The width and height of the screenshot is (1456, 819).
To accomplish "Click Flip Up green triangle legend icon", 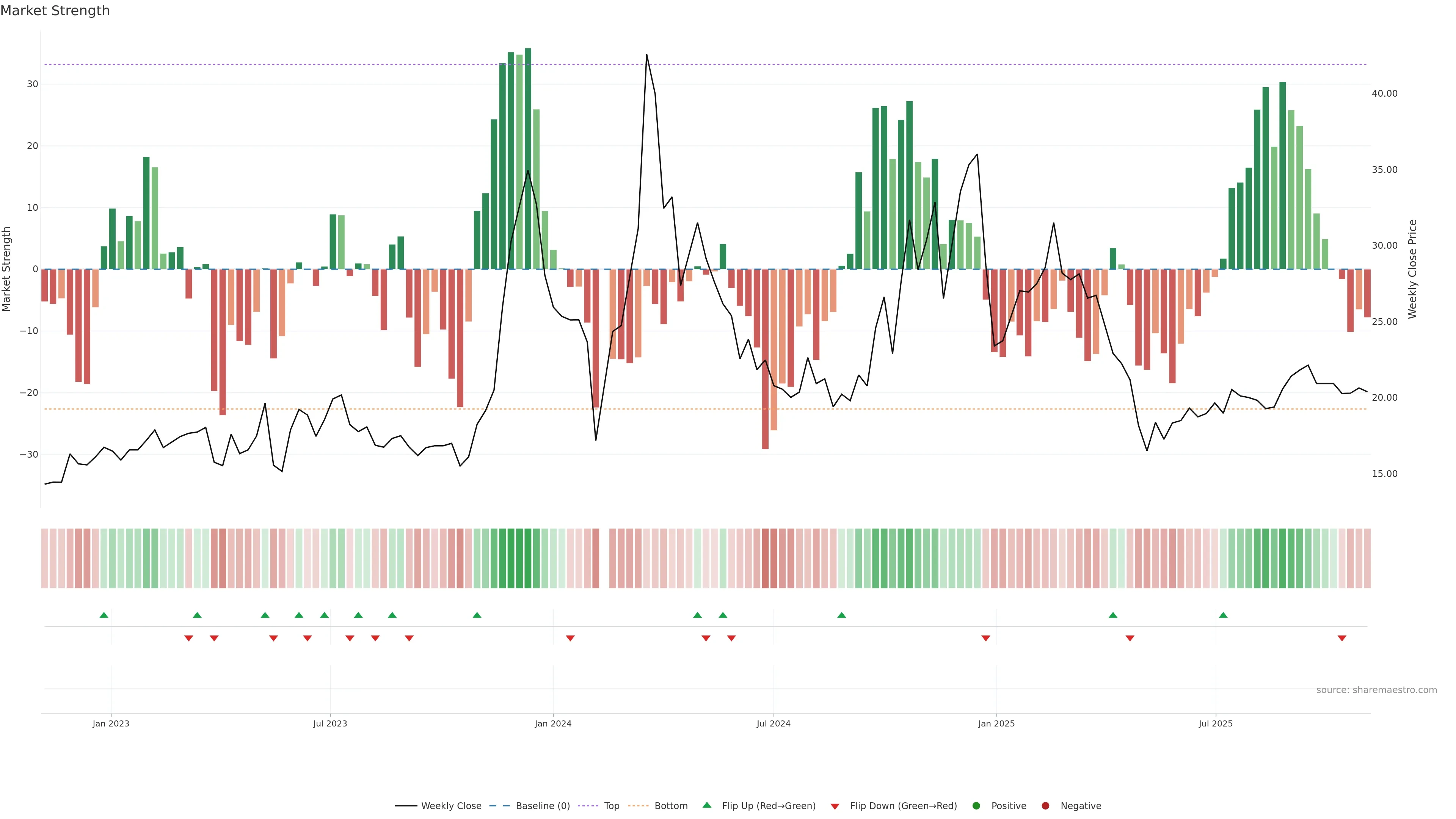I will click(x=706, y=805).
